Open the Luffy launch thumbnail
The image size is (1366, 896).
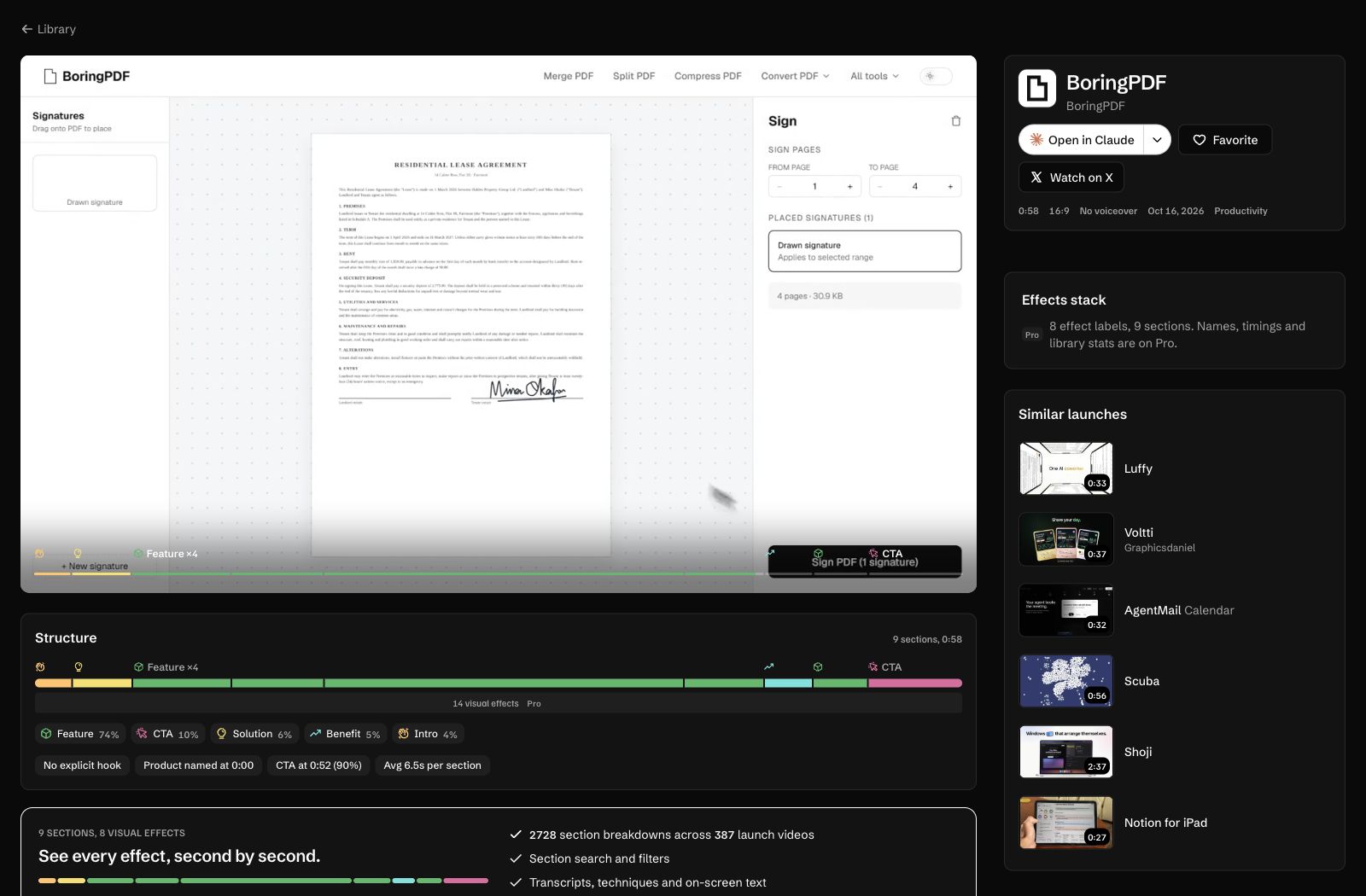pyautogui.click(x=1066, y=468)
